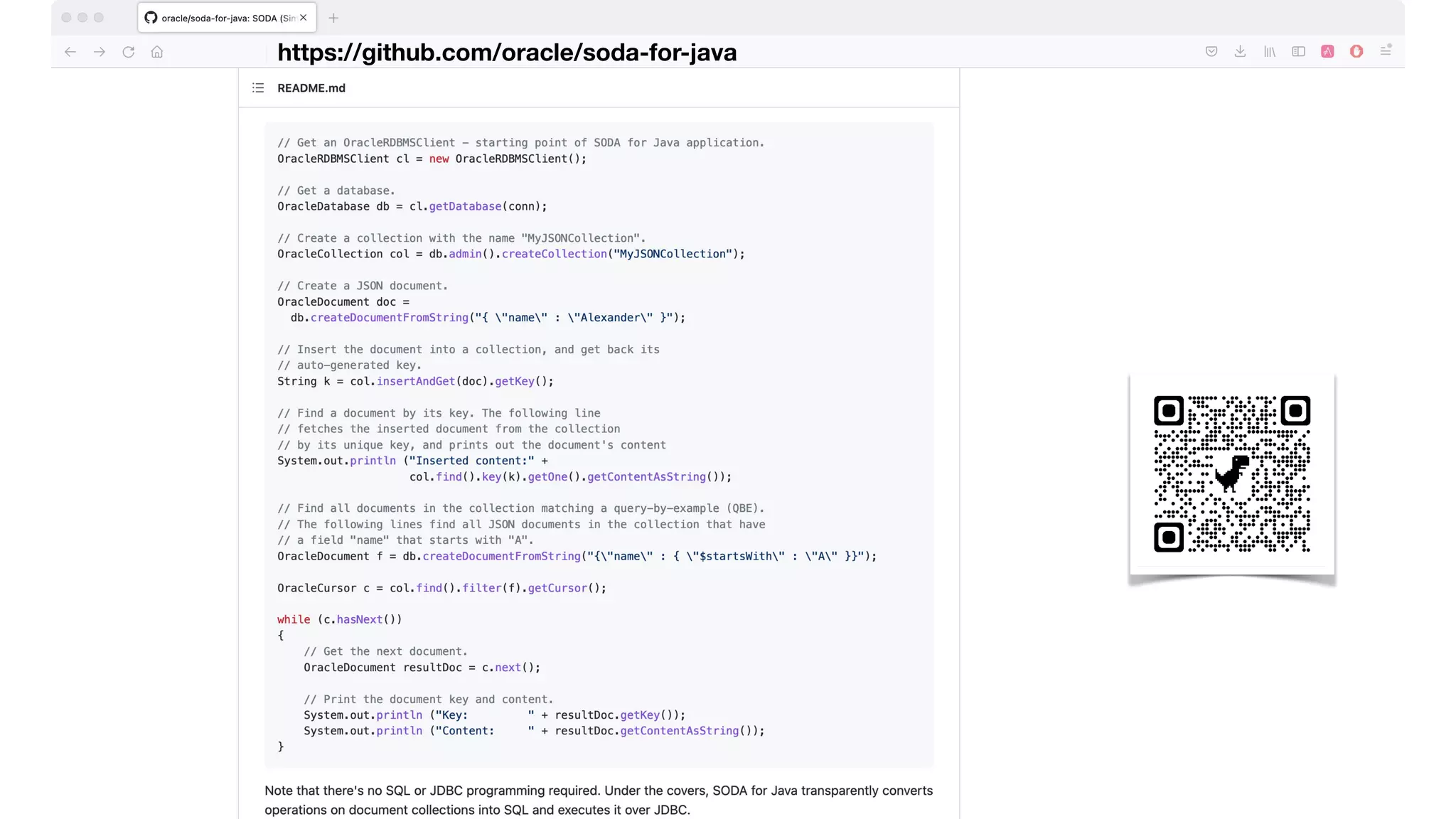
Task: Reload the current page
Action: 129,52
